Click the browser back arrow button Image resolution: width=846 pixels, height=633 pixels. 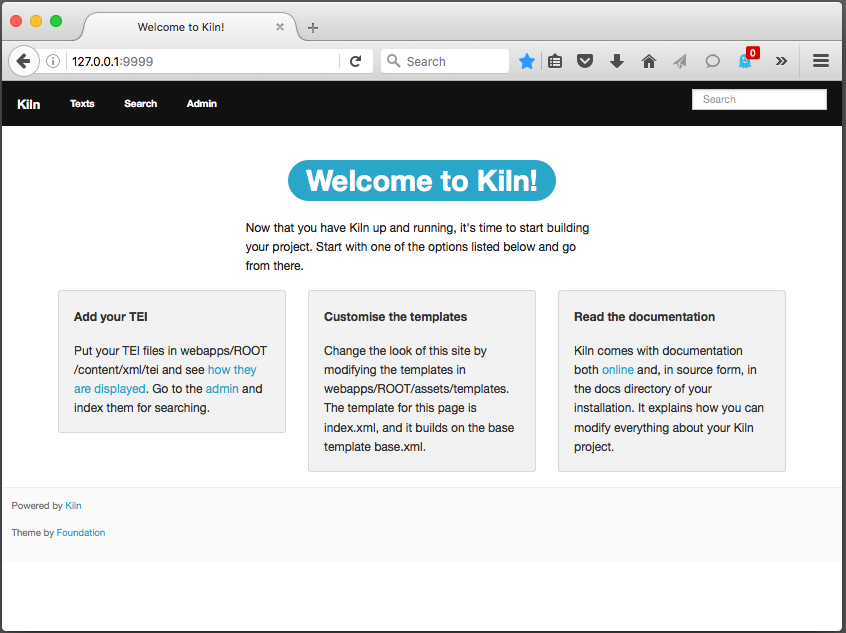pyautogui.click(x=23, y=61)
